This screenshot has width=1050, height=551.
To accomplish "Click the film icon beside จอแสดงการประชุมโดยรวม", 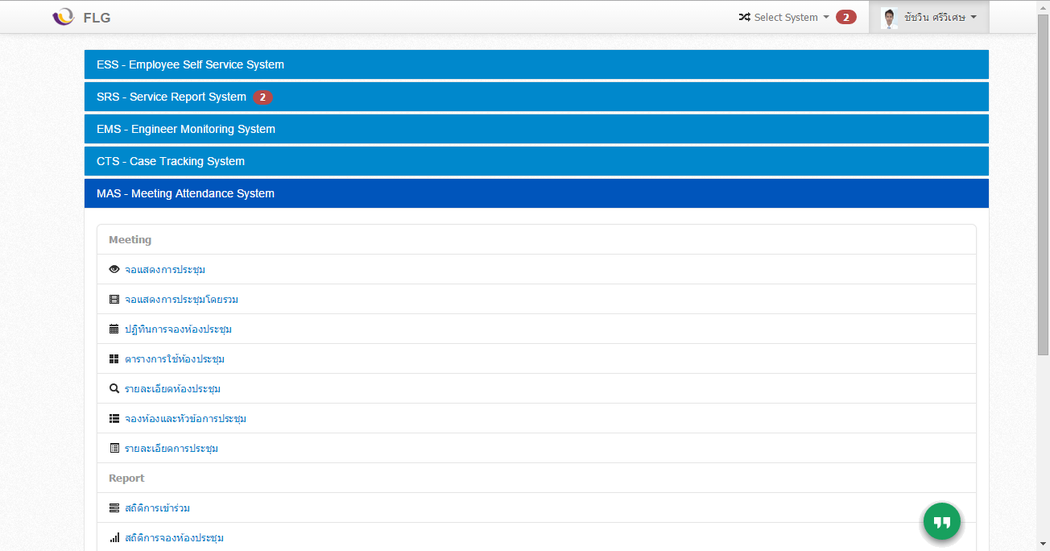I will pos(114,299).
